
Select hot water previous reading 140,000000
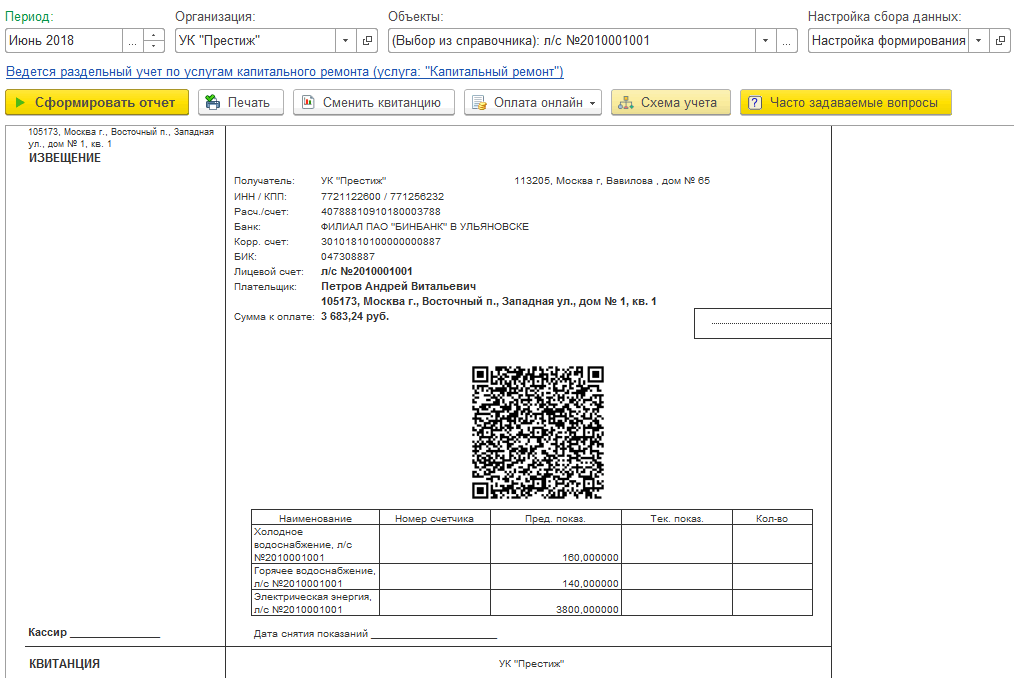point(590,584)
